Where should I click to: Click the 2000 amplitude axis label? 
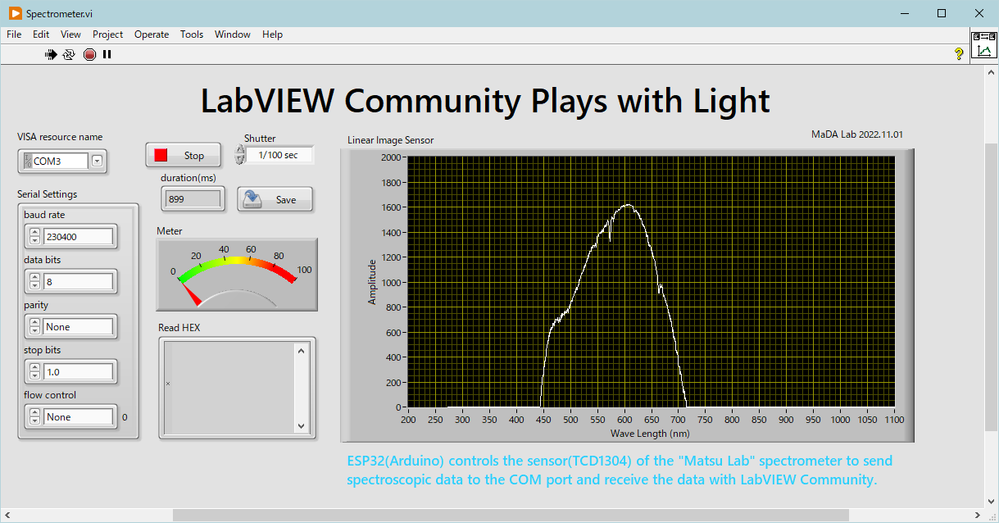(391, 157)
